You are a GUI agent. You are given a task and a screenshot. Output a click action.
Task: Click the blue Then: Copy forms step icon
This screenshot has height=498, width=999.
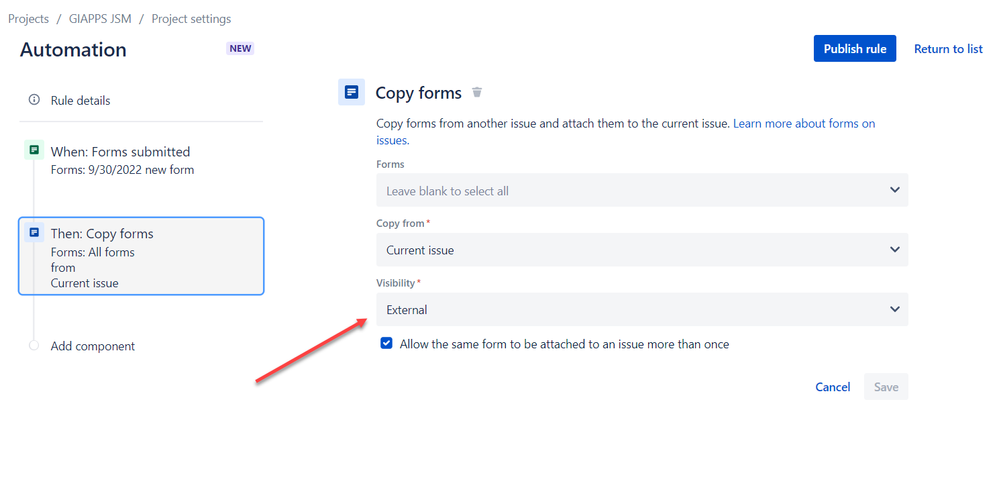pos(34,232)
